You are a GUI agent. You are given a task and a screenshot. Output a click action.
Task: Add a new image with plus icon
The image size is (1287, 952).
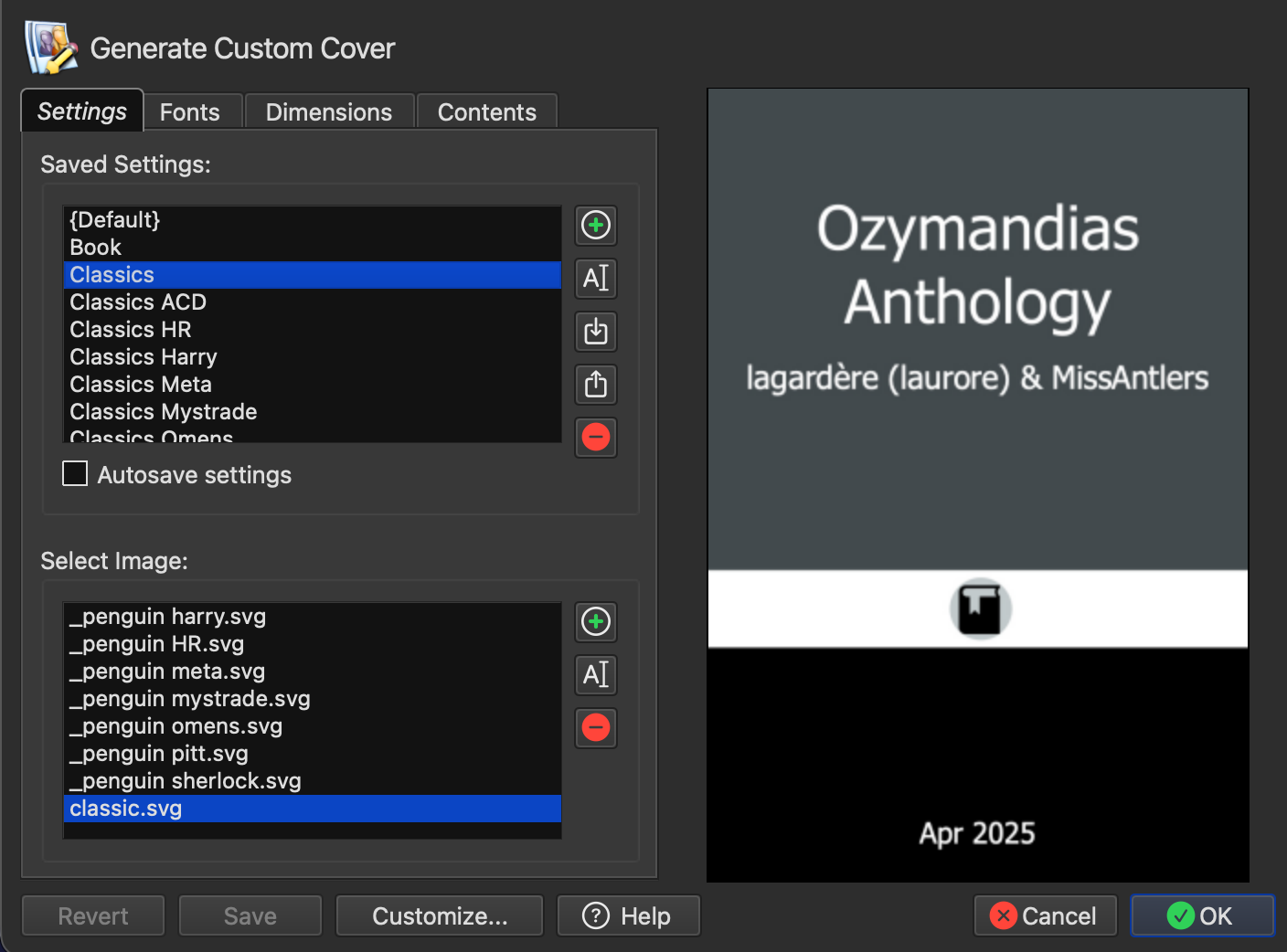point(596,622)
